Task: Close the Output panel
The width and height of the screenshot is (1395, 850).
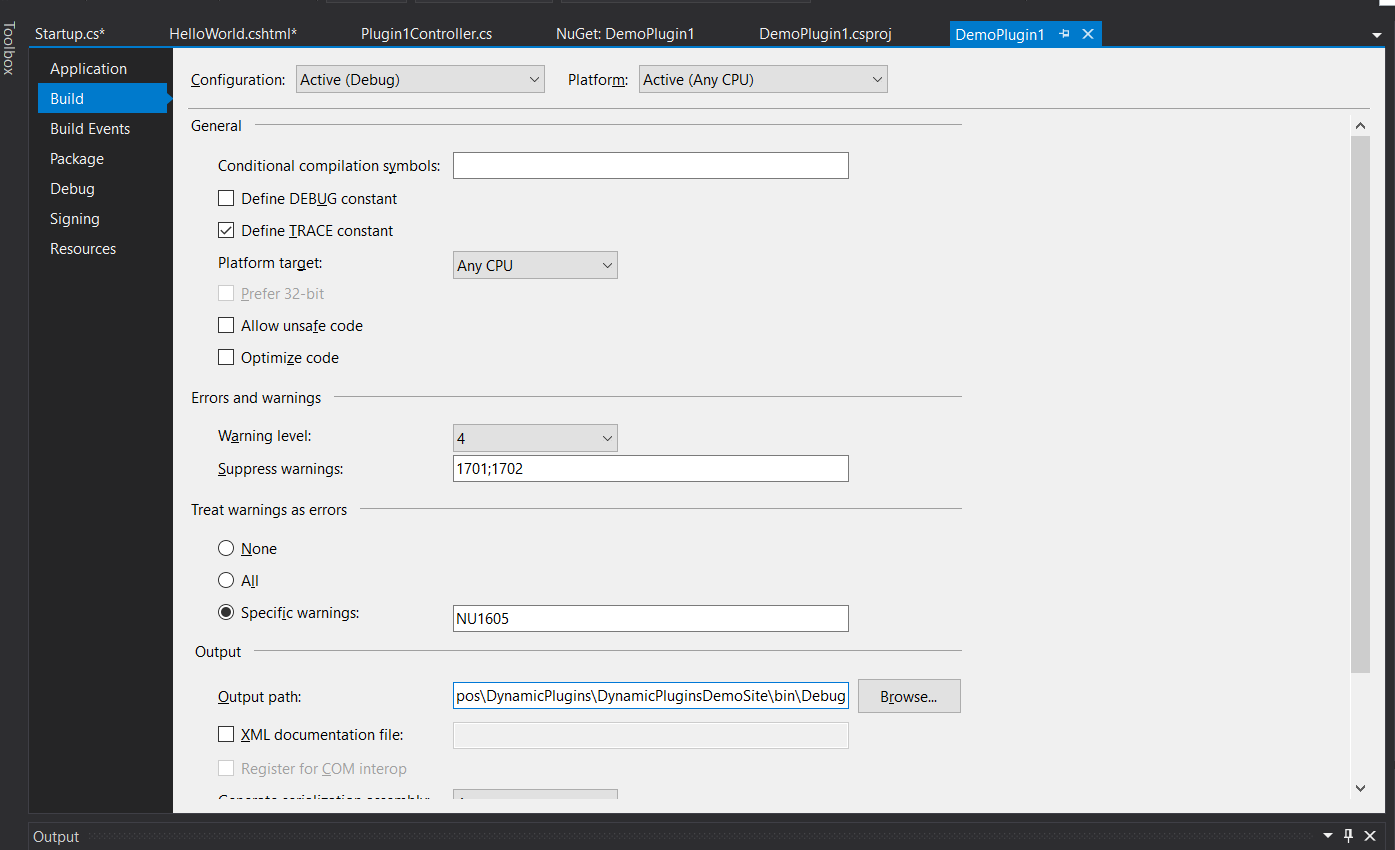Action: (1370, 836)
